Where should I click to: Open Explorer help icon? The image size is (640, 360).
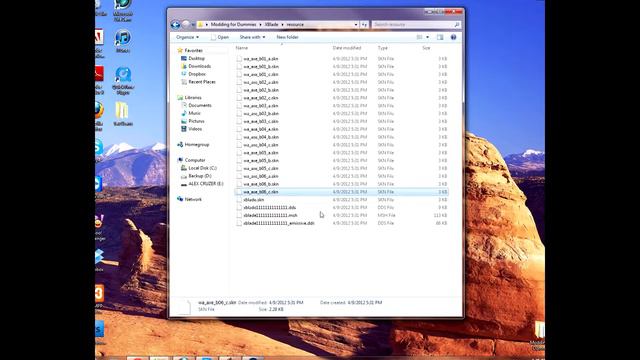453,37
